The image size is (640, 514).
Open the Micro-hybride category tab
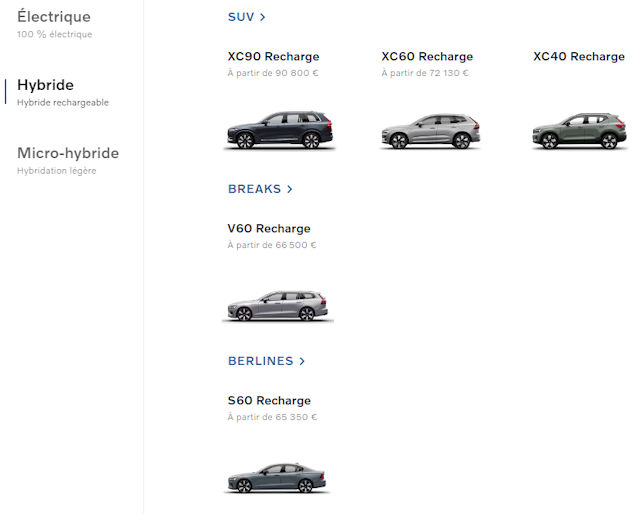point(68,153)
